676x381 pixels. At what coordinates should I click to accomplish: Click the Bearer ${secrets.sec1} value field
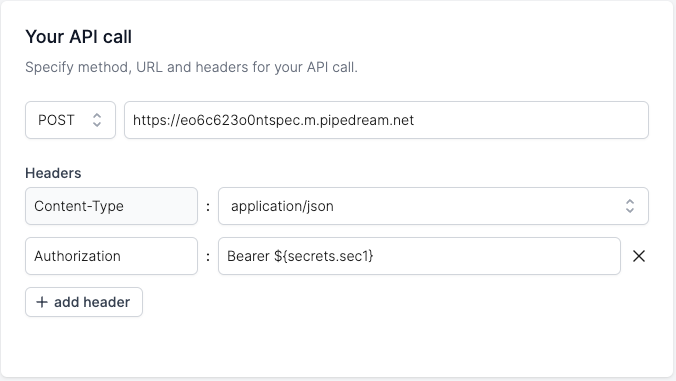419,256
